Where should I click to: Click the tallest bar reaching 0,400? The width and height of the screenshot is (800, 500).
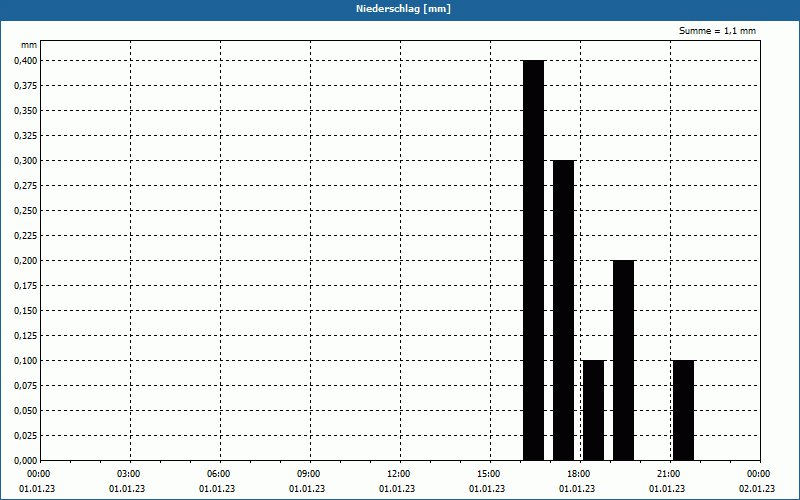click(534, 260)
